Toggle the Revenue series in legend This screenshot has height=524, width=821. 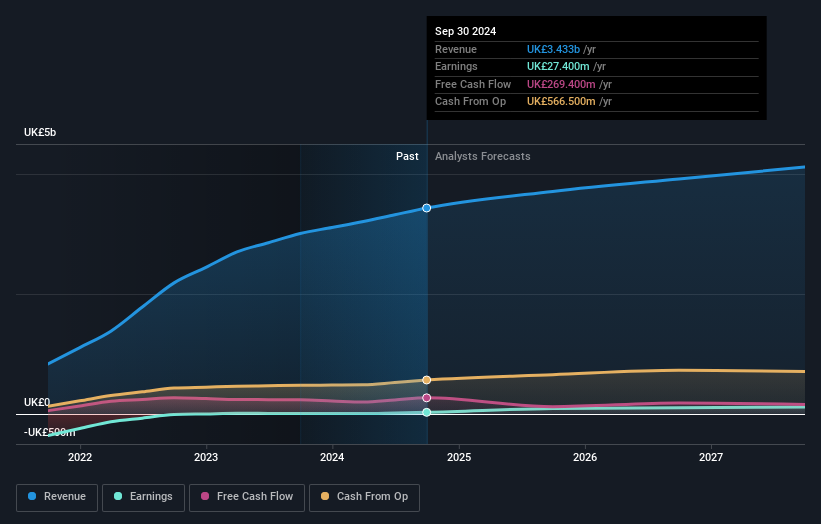57,497
